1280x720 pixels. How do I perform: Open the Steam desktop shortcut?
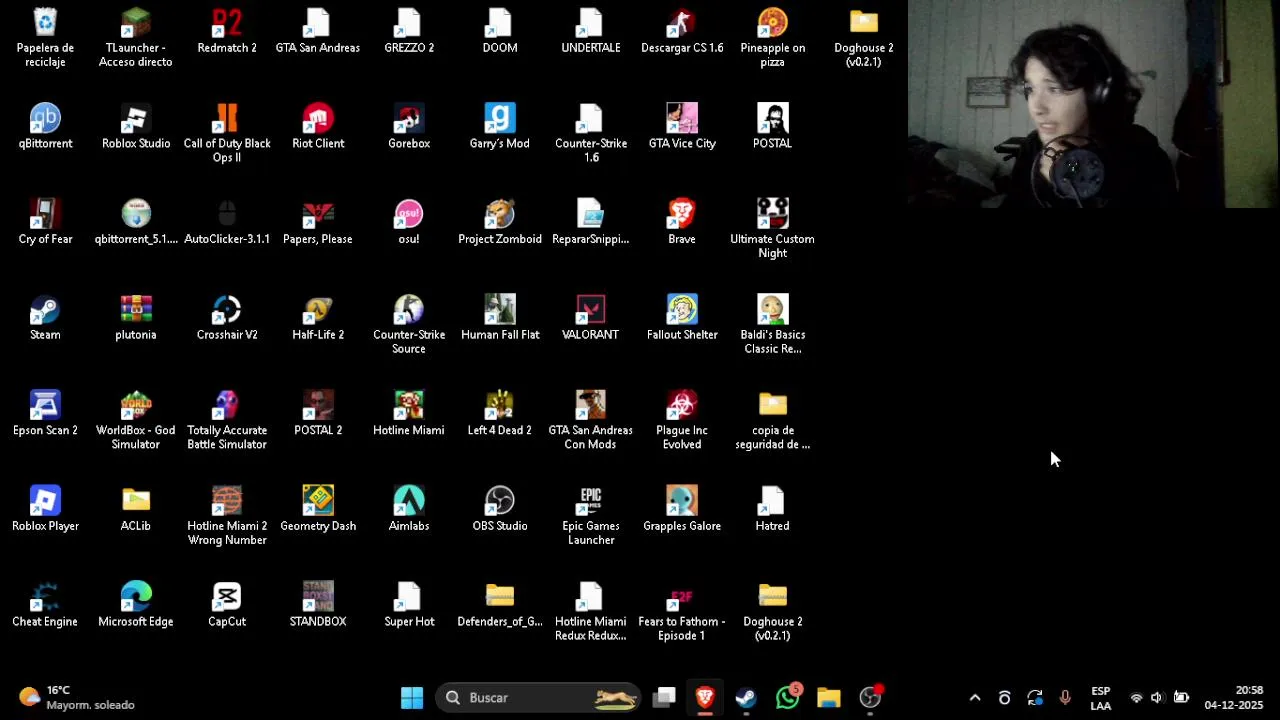45,318
